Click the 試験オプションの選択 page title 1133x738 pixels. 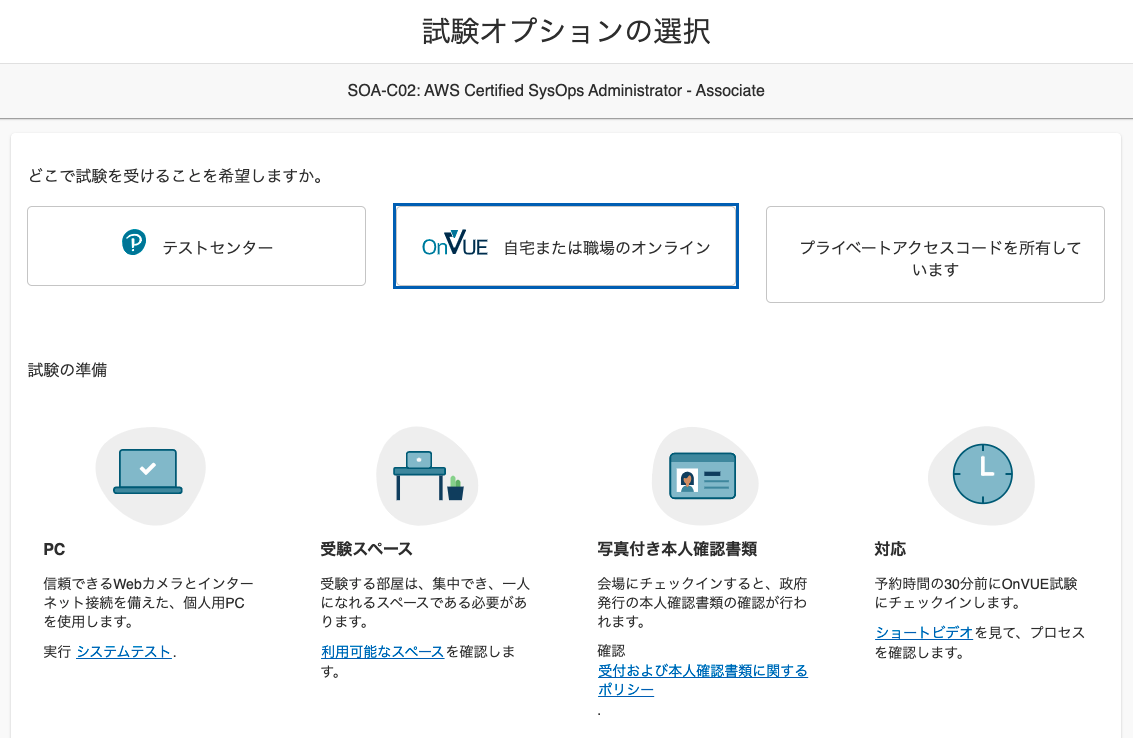(x=566, y=32)
